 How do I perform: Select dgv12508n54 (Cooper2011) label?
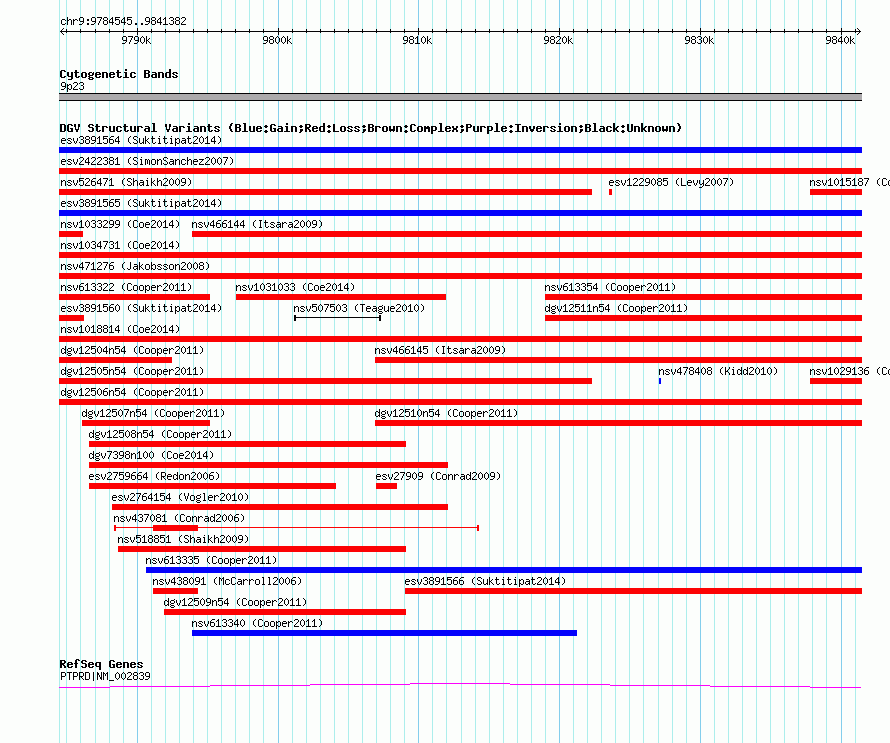pyautogui.click(x=160, y=434)
